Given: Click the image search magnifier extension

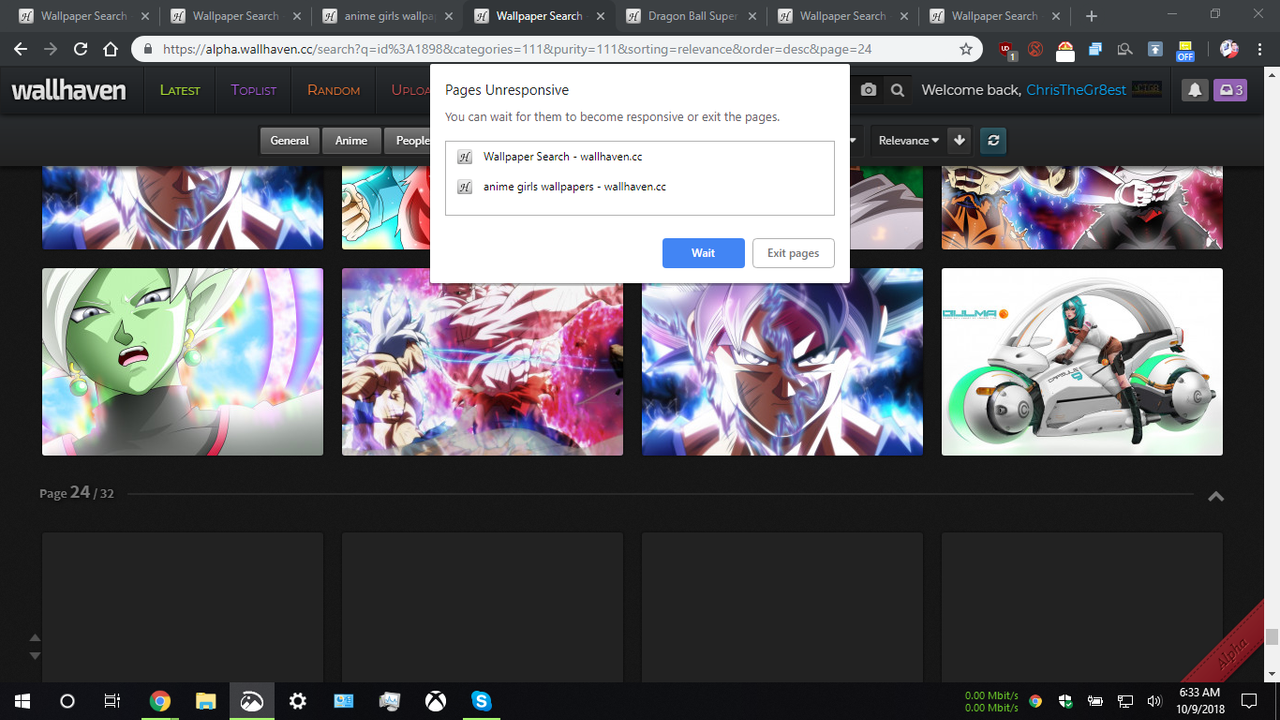Looking at the screenshot, I should coord(1125,49).
